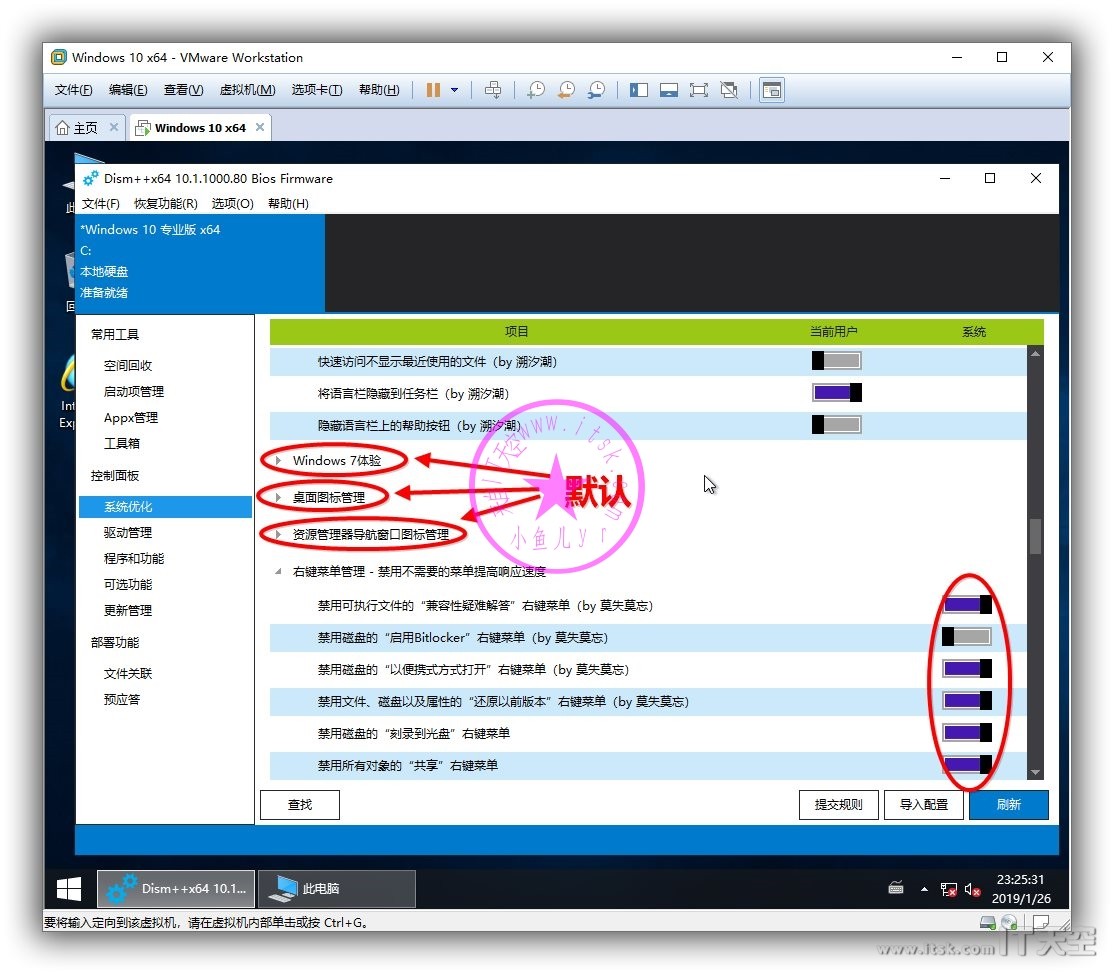Toggle the 兼容性疑难解答 right-click menu switch
Viewport: 1114px width, 974px height.
pos(967,605)
